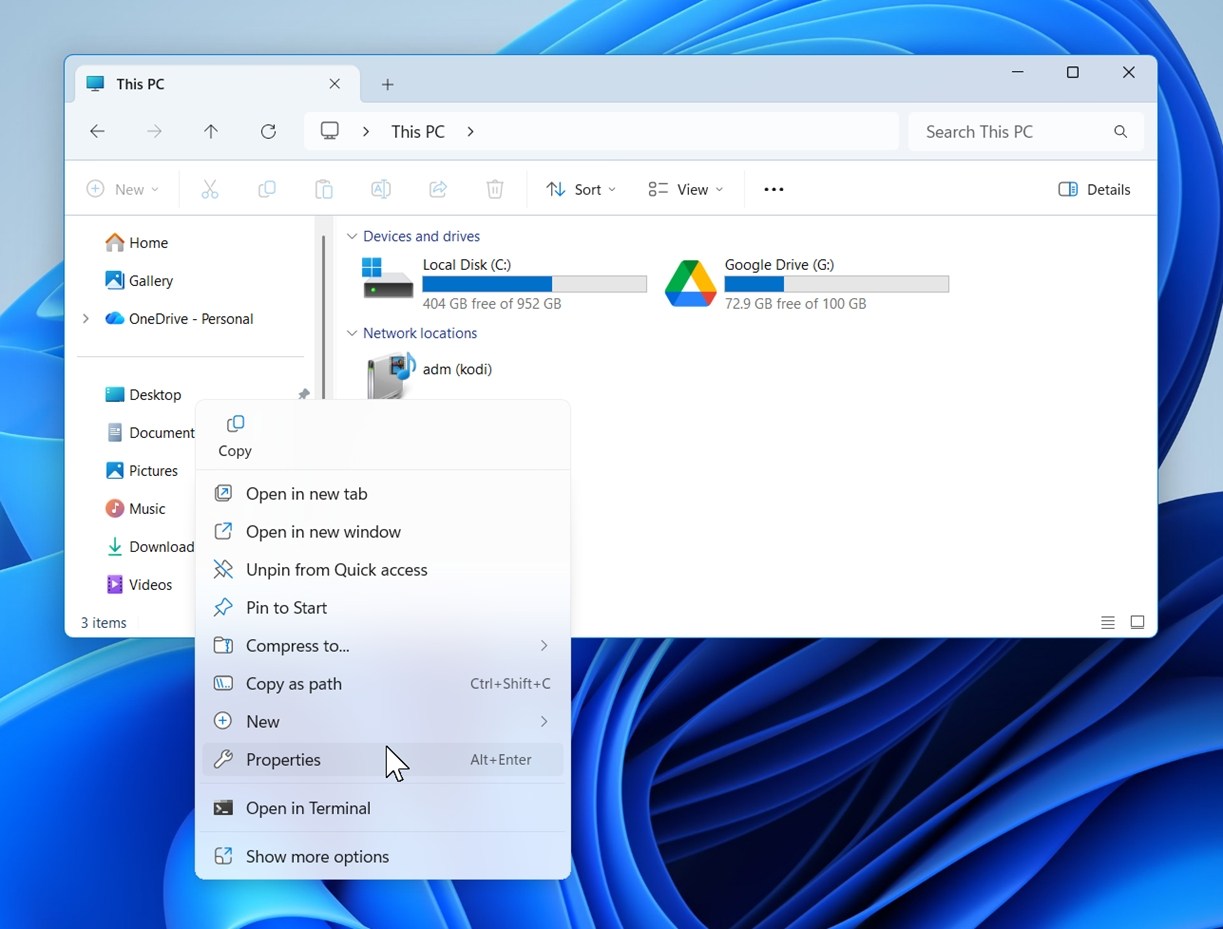Open Music folder in navigation pane
The height and width of the screenshot is (929, 1223).
[x=136, y=509]
